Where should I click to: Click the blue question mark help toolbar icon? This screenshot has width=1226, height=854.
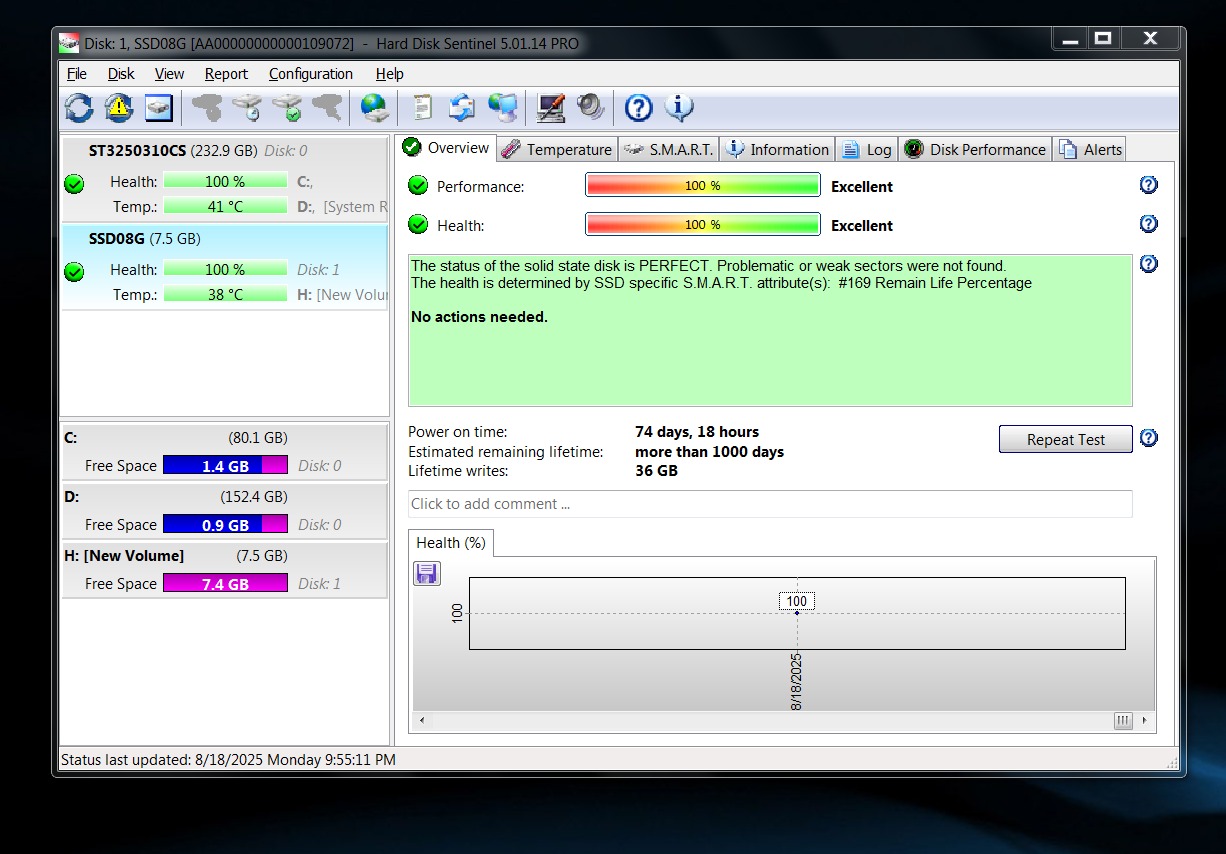[x=638, y=108]
